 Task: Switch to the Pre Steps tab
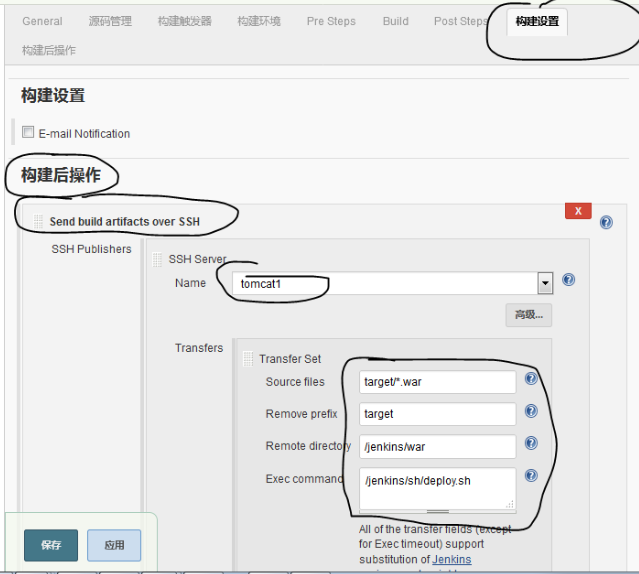(x=331, y=21)
